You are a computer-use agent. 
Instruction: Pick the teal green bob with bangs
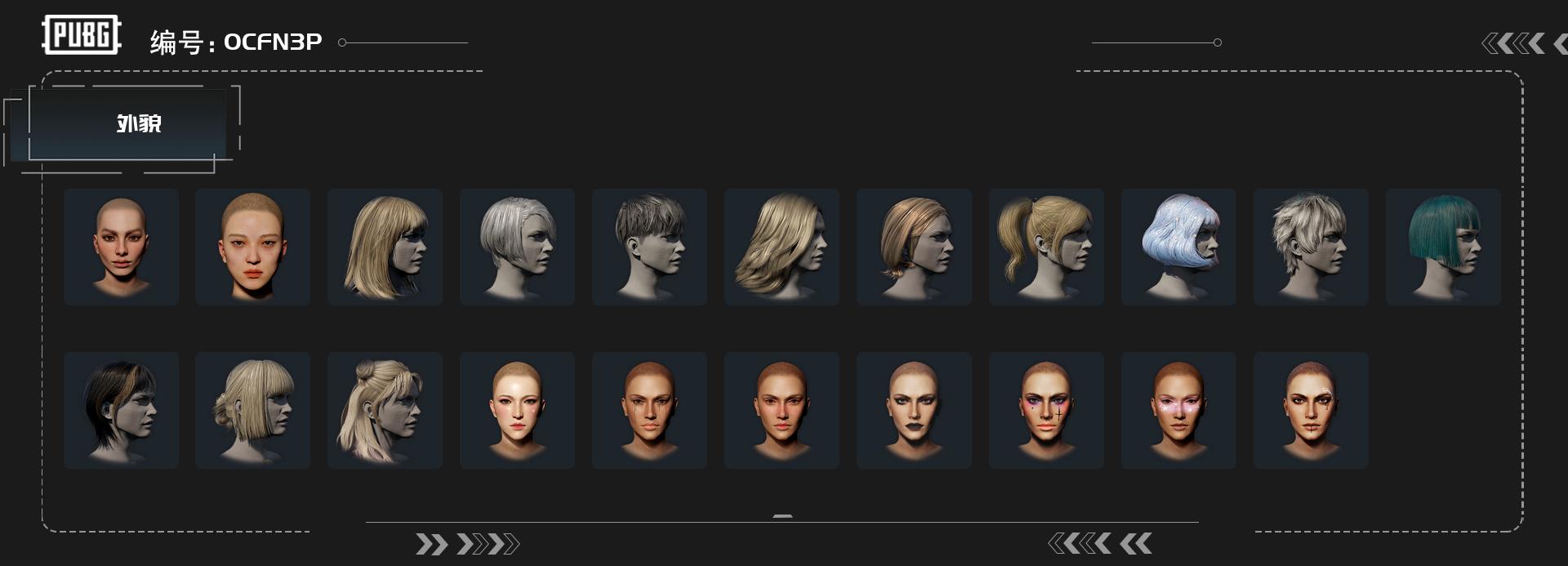tap(1443, 247)
